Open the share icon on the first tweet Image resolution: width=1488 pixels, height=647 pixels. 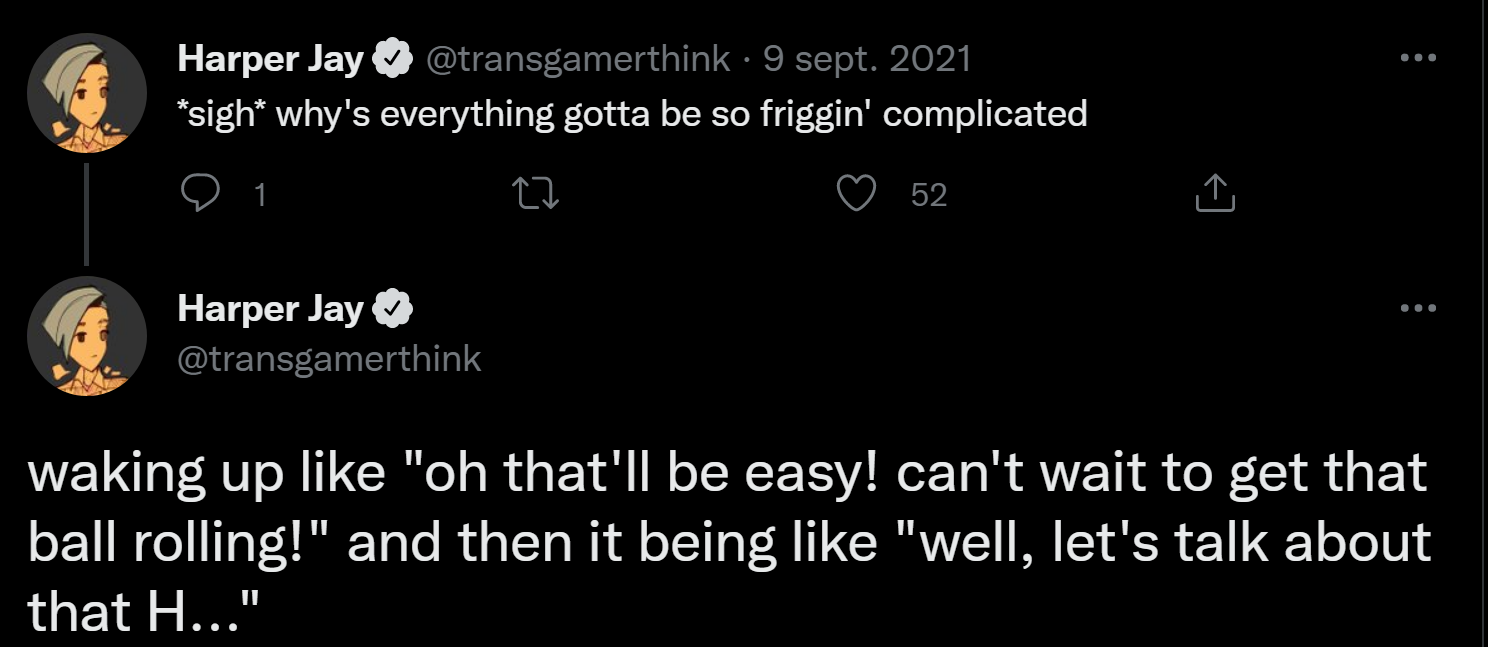(x=1215, y=193)
